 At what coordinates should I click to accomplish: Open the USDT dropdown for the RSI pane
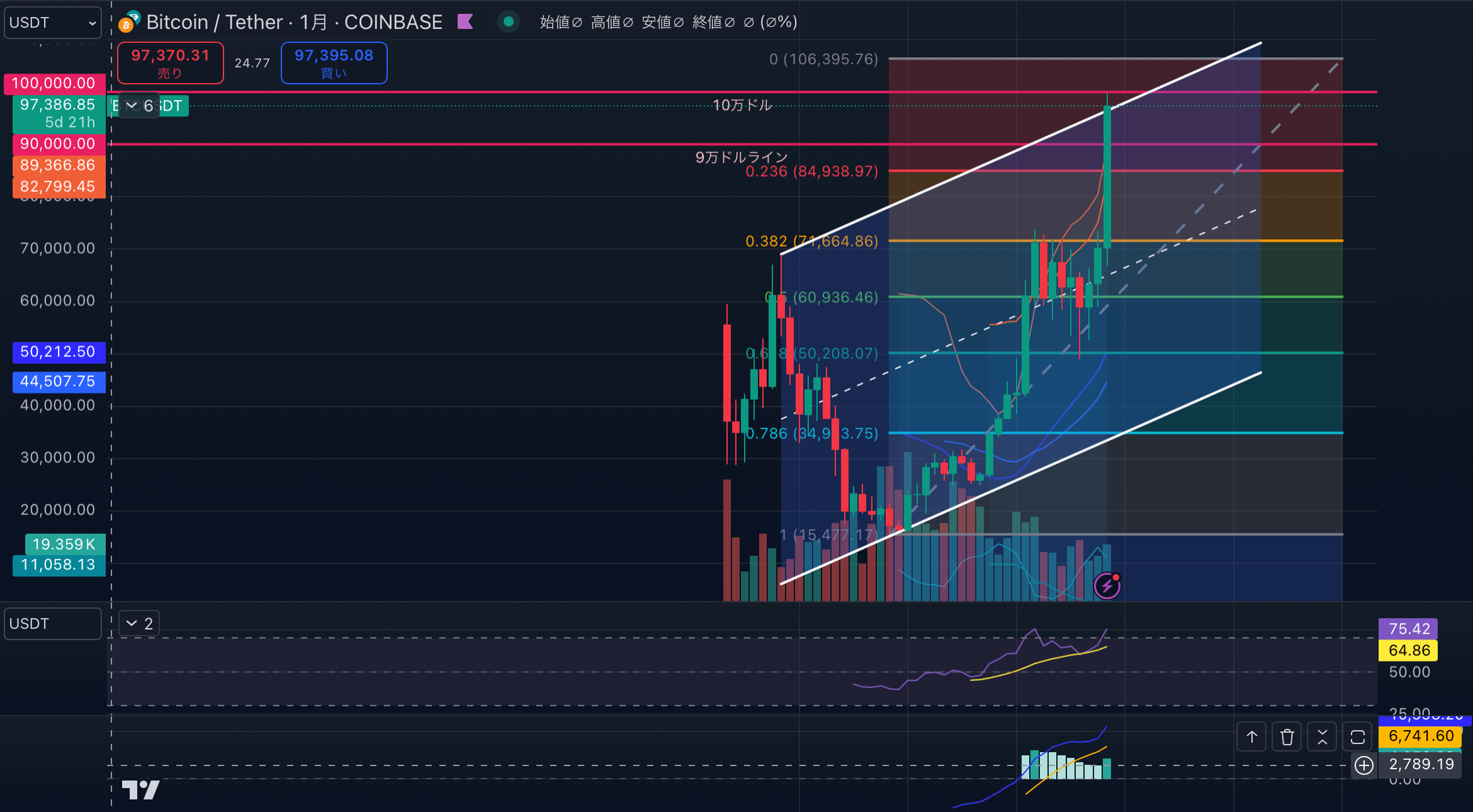point(53,624)
